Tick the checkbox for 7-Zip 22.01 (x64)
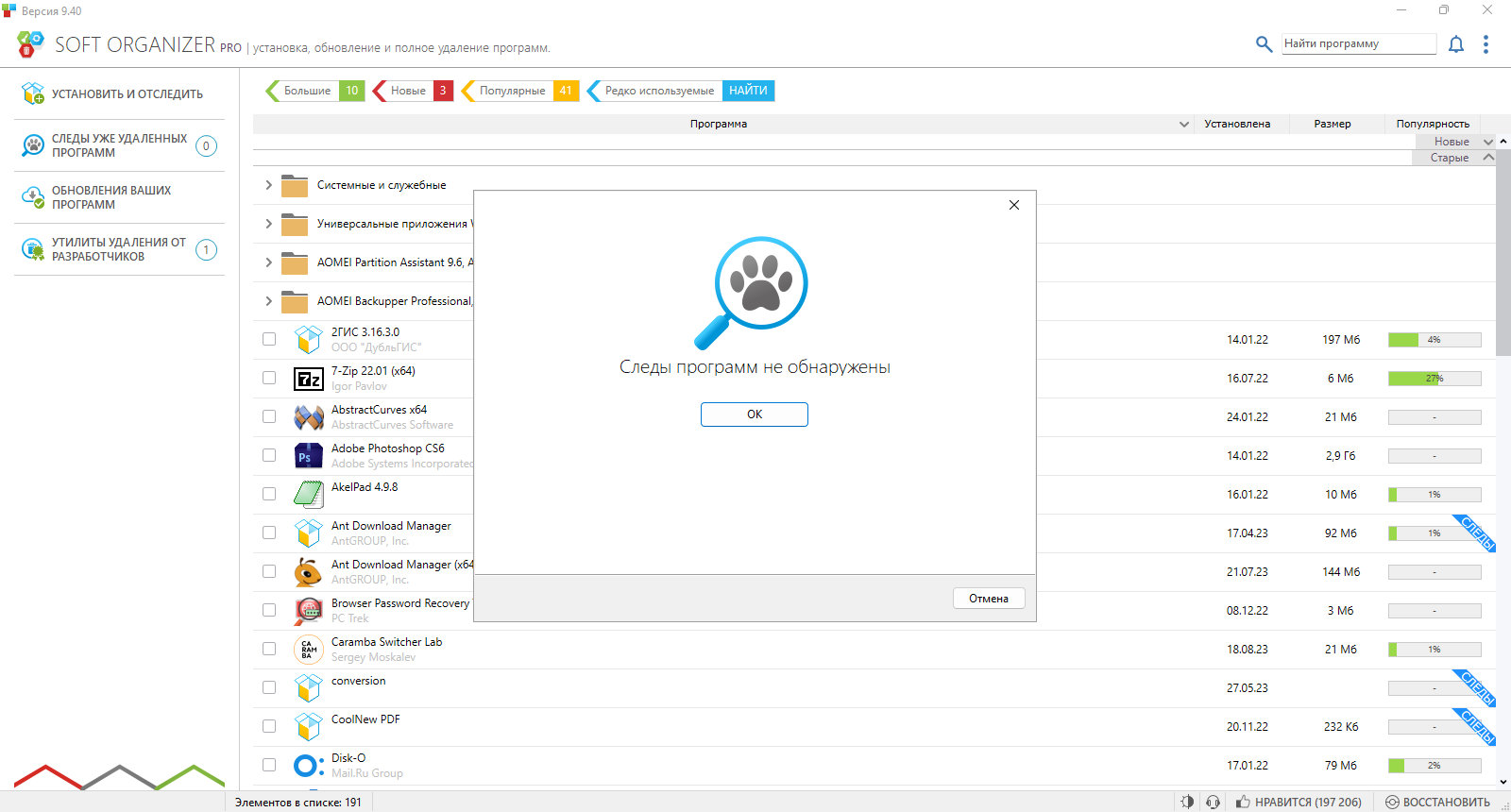Screen dimensions: 1511x812 point(269,378)
